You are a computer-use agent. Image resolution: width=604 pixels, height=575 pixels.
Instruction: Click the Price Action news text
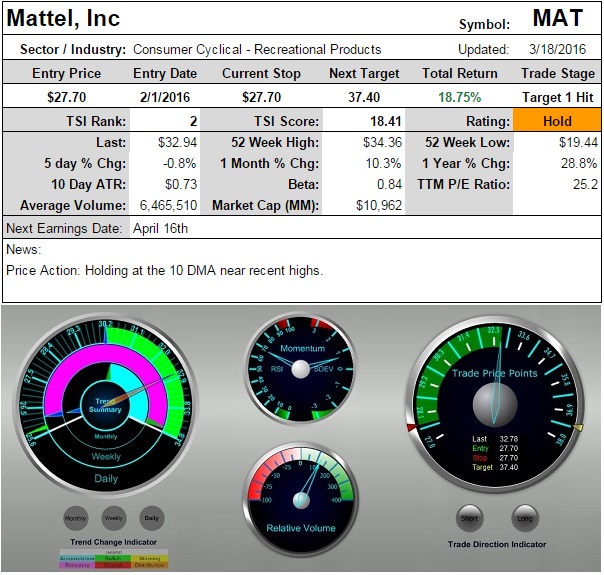pyautogui.click(x=164, y=270)
